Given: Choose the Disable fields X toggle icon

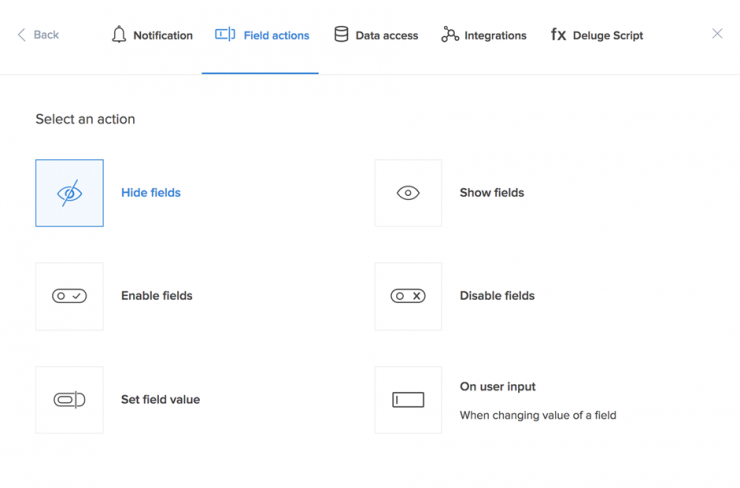Looking at the screenshot, I should (x=408, y=296).
